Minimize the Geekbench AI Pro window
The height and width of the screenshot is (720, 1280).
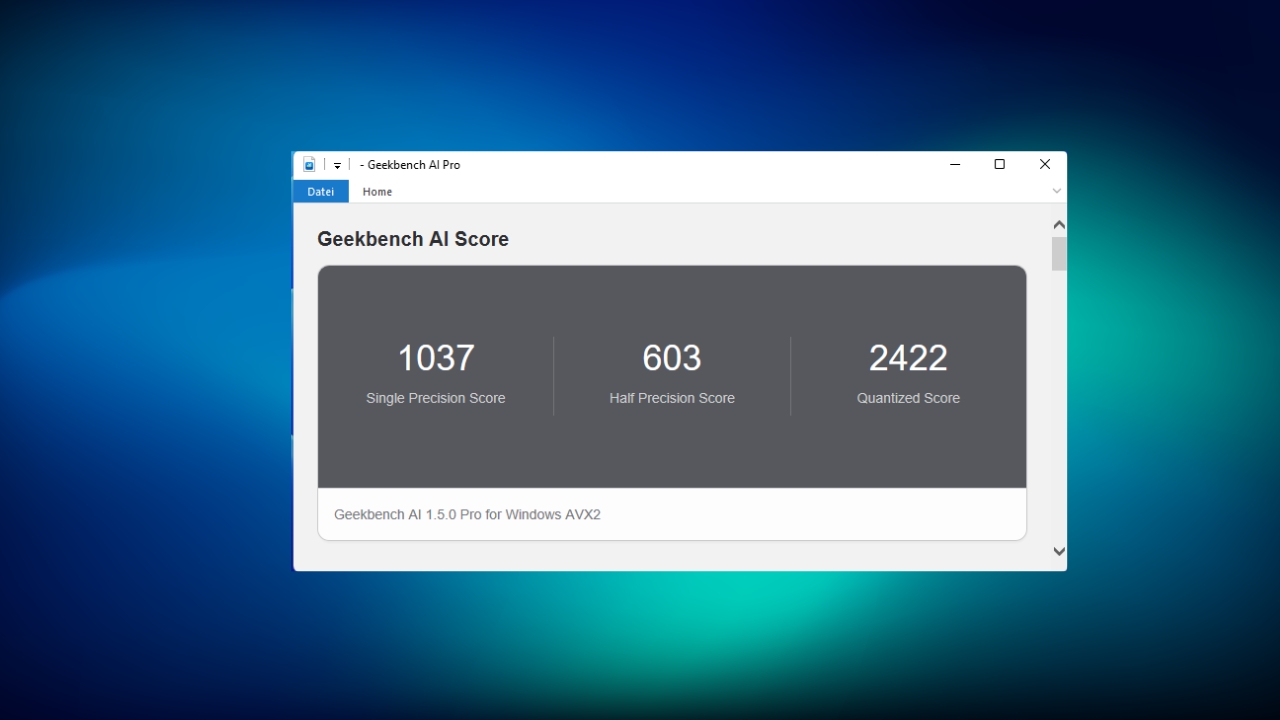coord(955,165)
